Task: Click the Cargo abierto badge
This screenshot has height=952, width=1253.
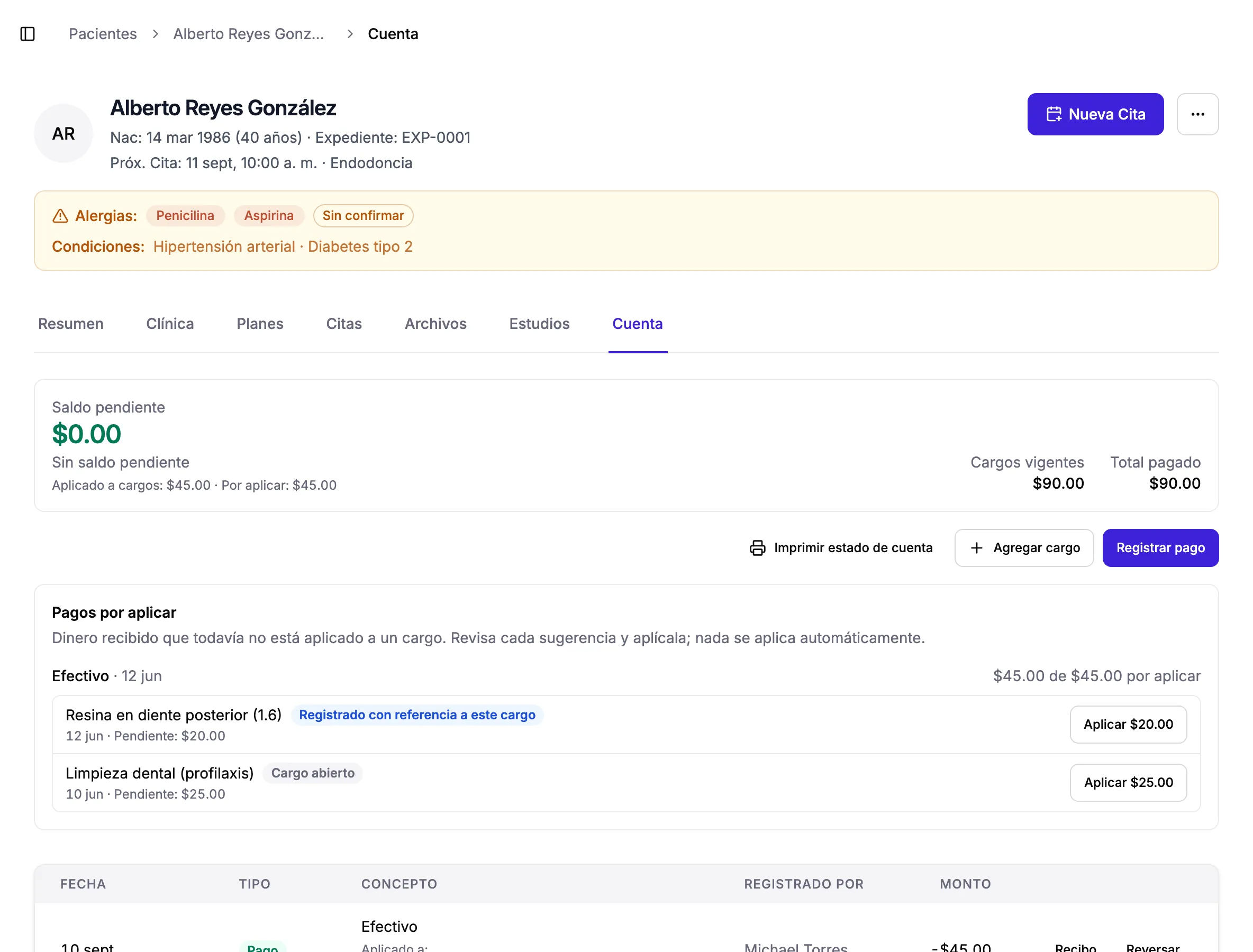Action: click(312, 773)
